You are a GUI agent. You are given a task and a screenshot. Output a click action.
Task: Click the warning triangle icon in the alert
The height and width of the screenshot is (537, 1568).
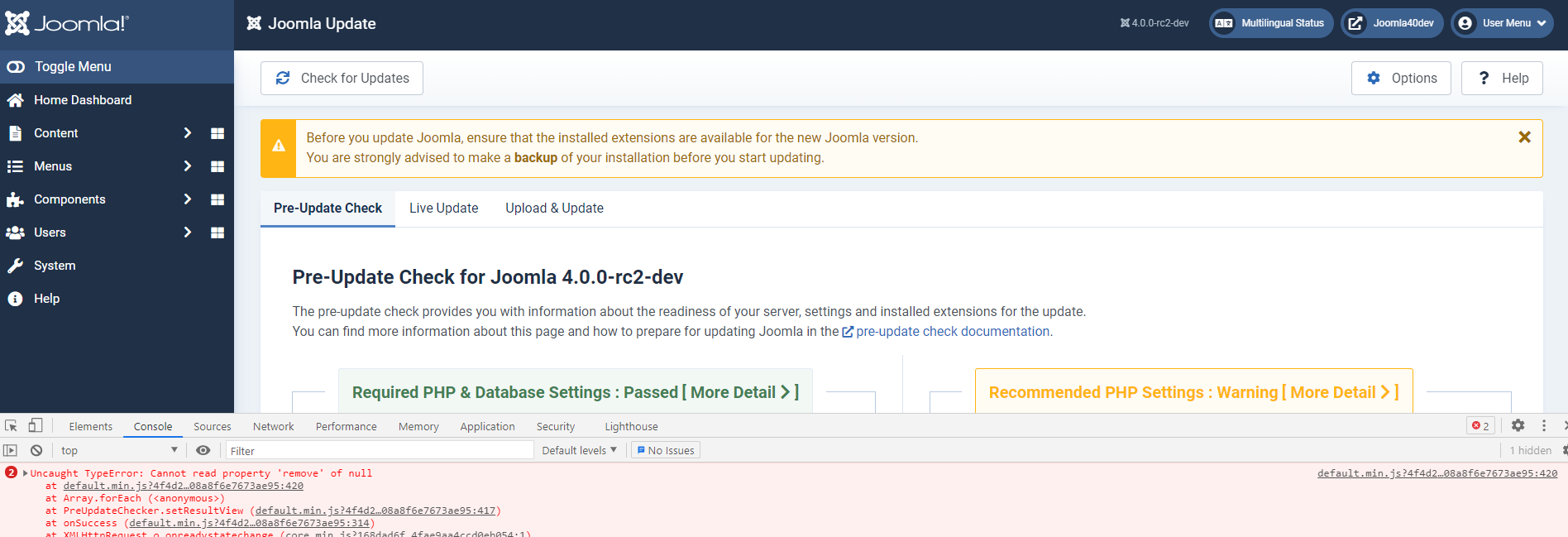point(279,146)
